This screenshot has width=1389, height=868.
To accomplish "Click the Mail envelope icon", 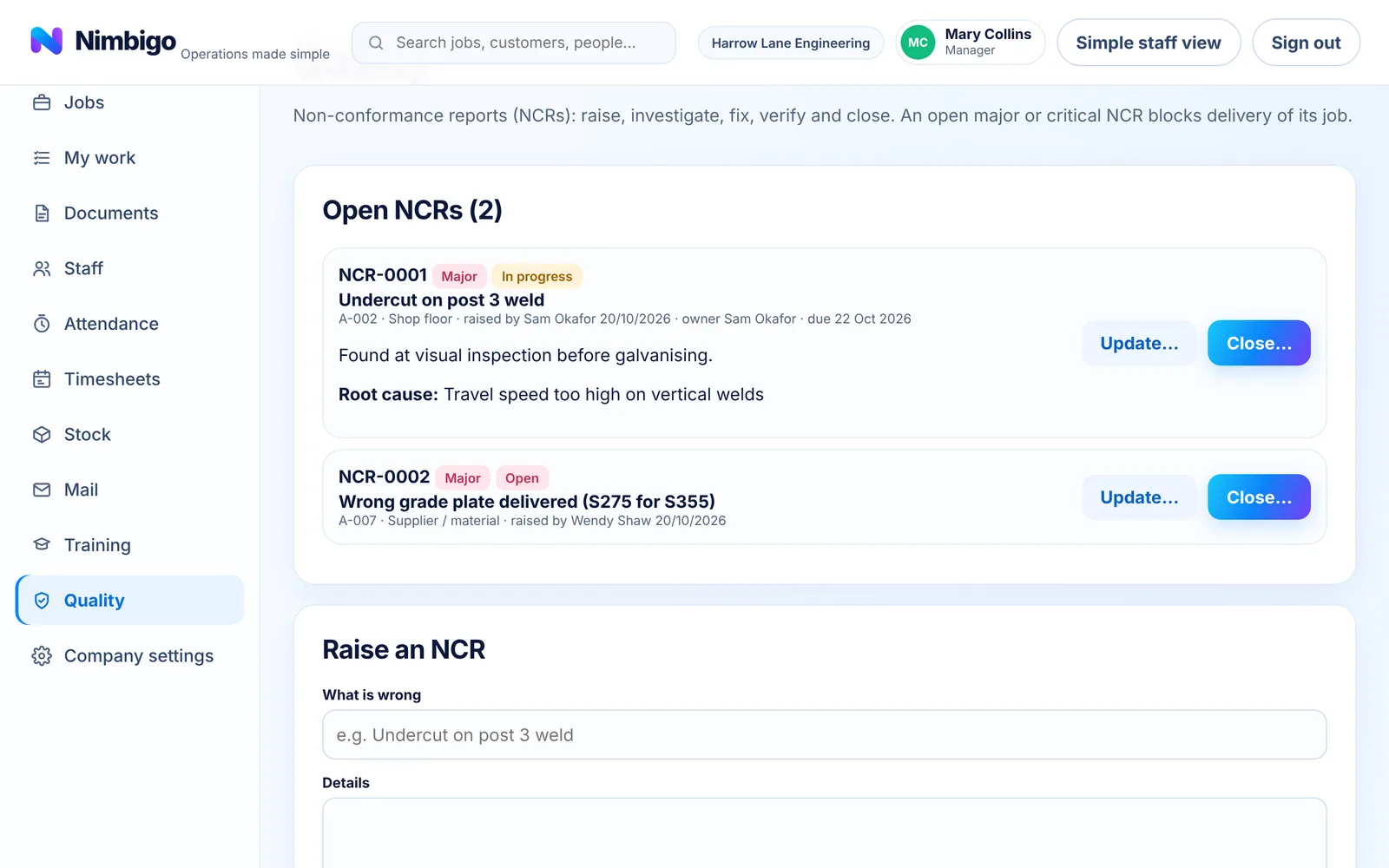I will pyautogui.click(x=42, y=490).
